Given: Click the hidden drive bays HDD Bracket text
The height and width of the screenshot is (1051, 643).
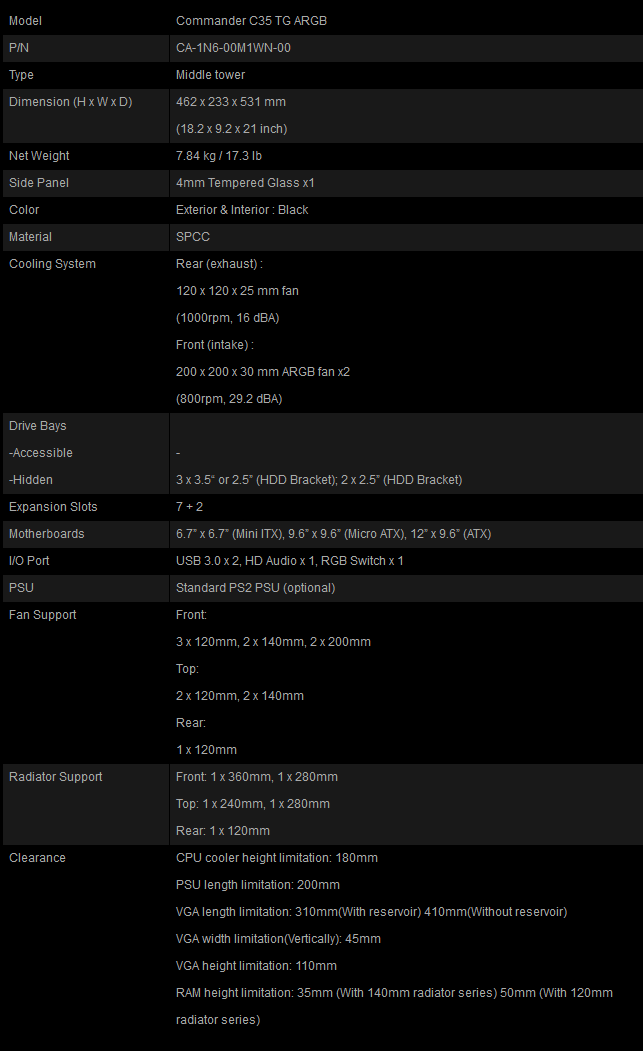Looking at the screenshot, I should coord(319,480).
